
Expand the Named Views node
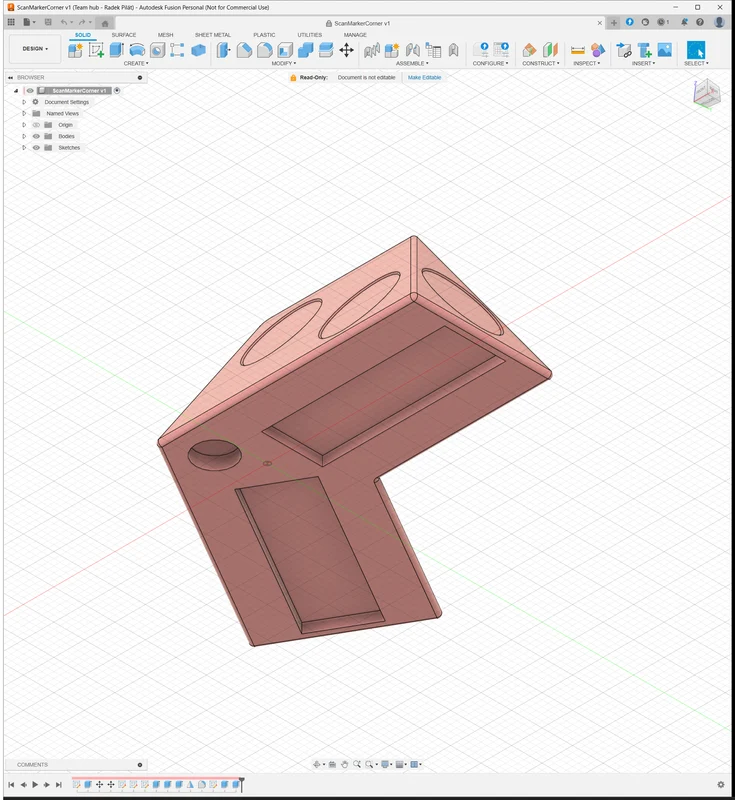pyautogui.click(x=24, y=113)
